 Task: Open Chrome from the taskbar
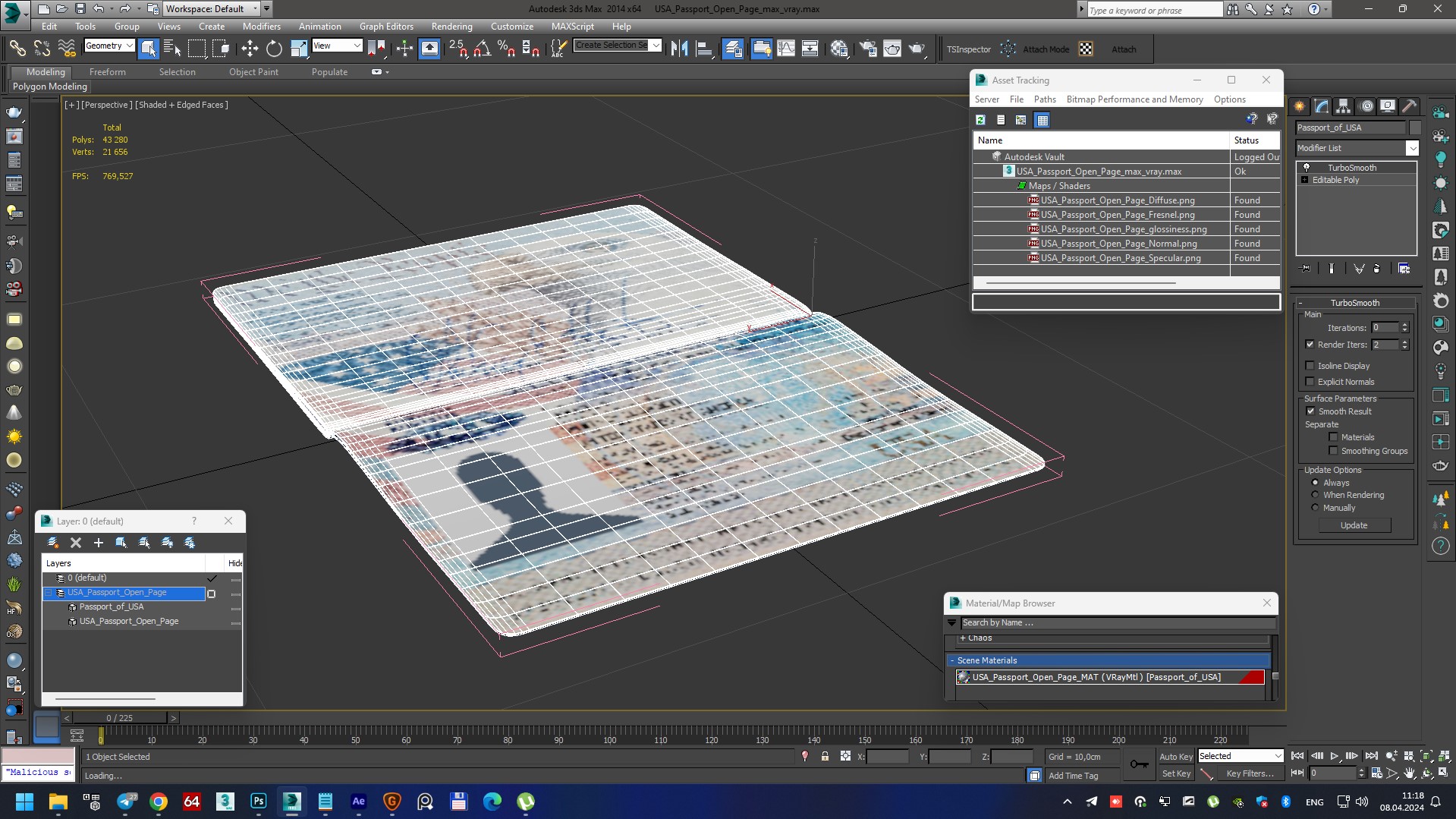(158, 802)
